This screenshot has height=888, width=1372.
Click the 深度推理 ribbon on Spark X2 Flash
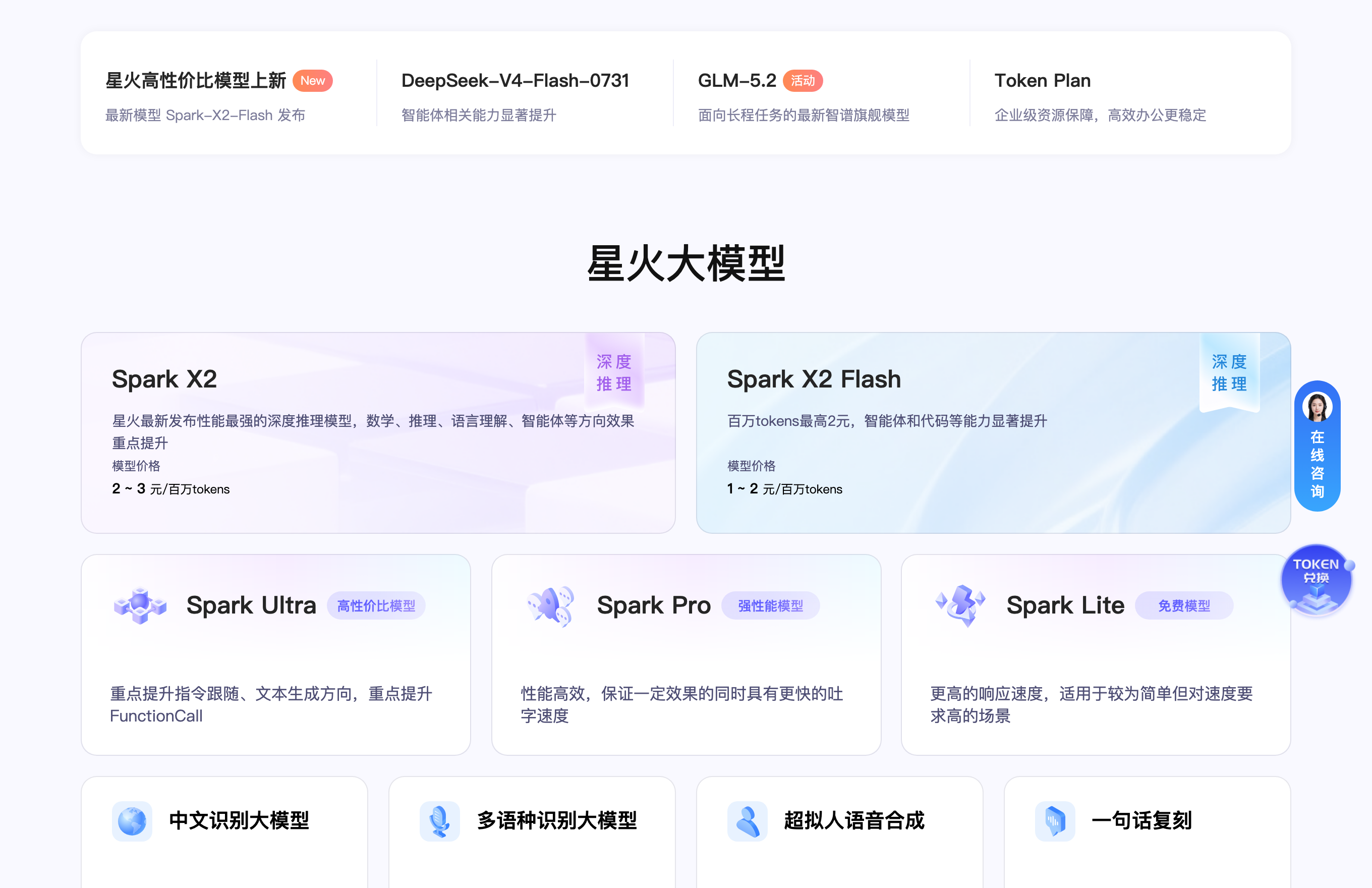click(1230, 372)
